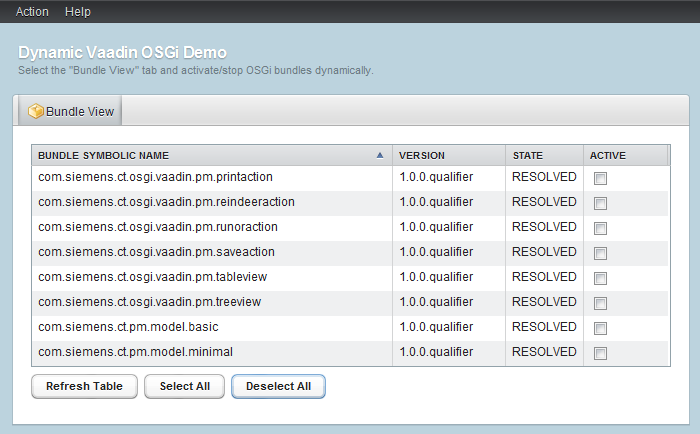
Task: Click the Active column header
Action: point(625,155)
